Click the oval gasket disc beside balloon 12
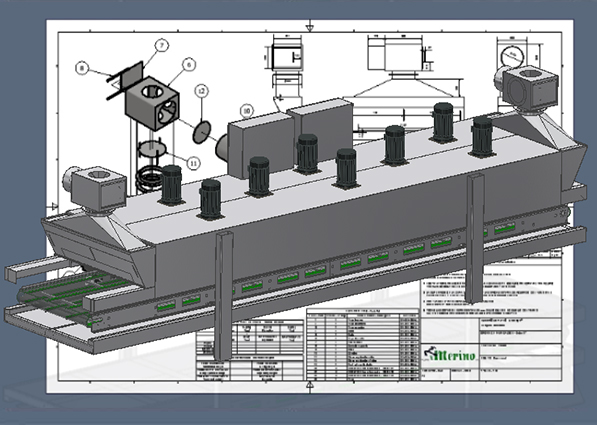This screenshot has width=597, height=425. point(202,132)
